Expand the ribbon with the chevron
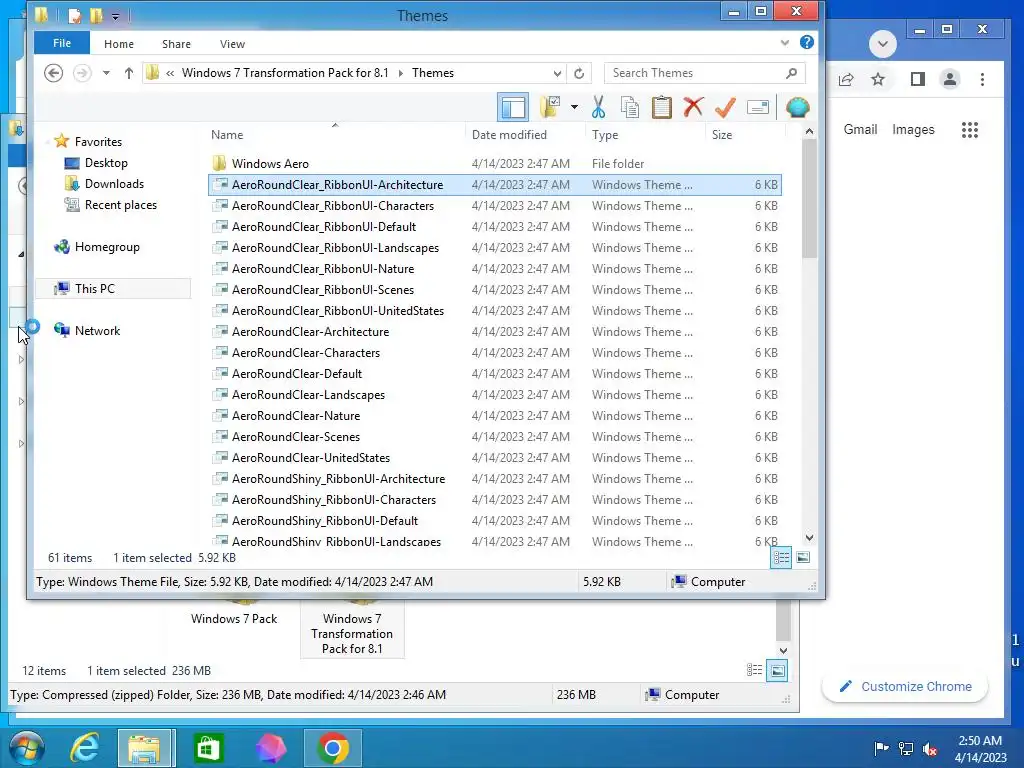This screenshot has width=1024, height=768. (784, 43)
